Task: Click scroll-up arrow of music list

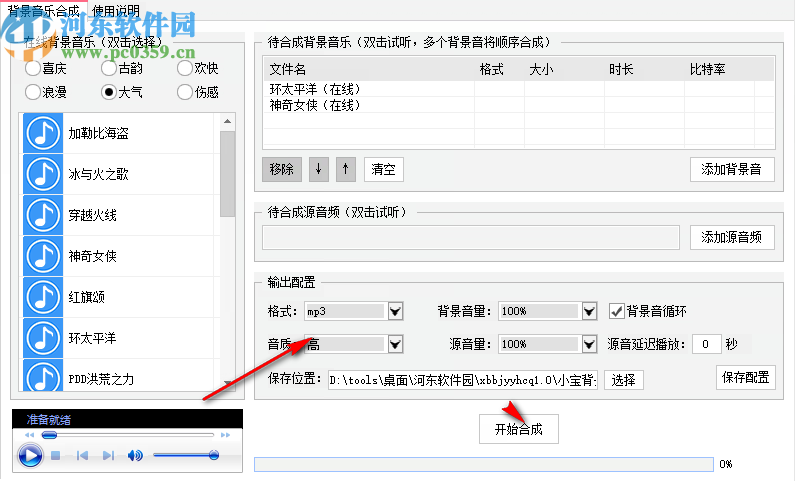Action: [228, 121]
